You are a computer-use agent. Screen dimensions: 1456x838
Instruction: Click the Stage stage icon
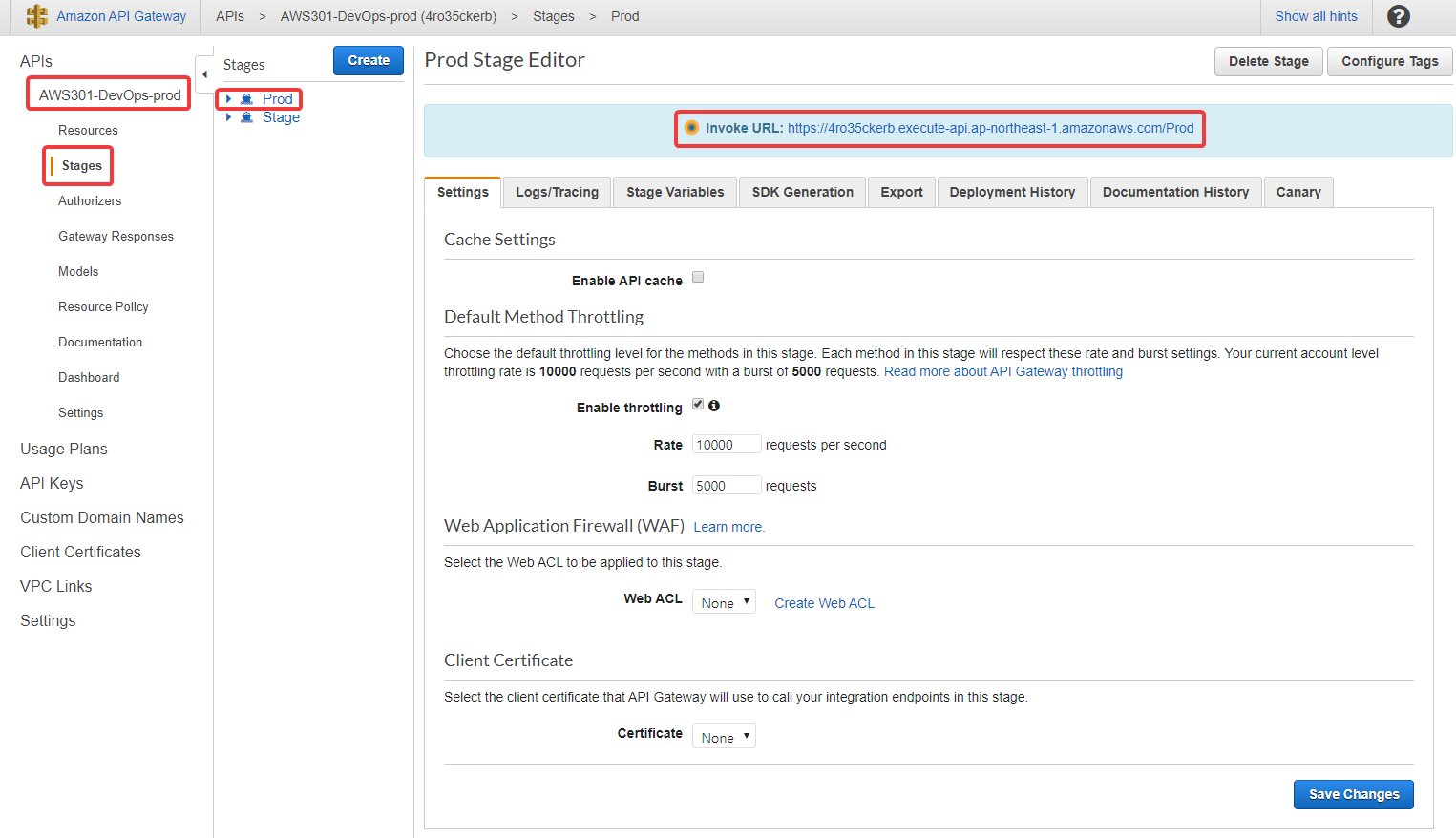click(246, 117)
